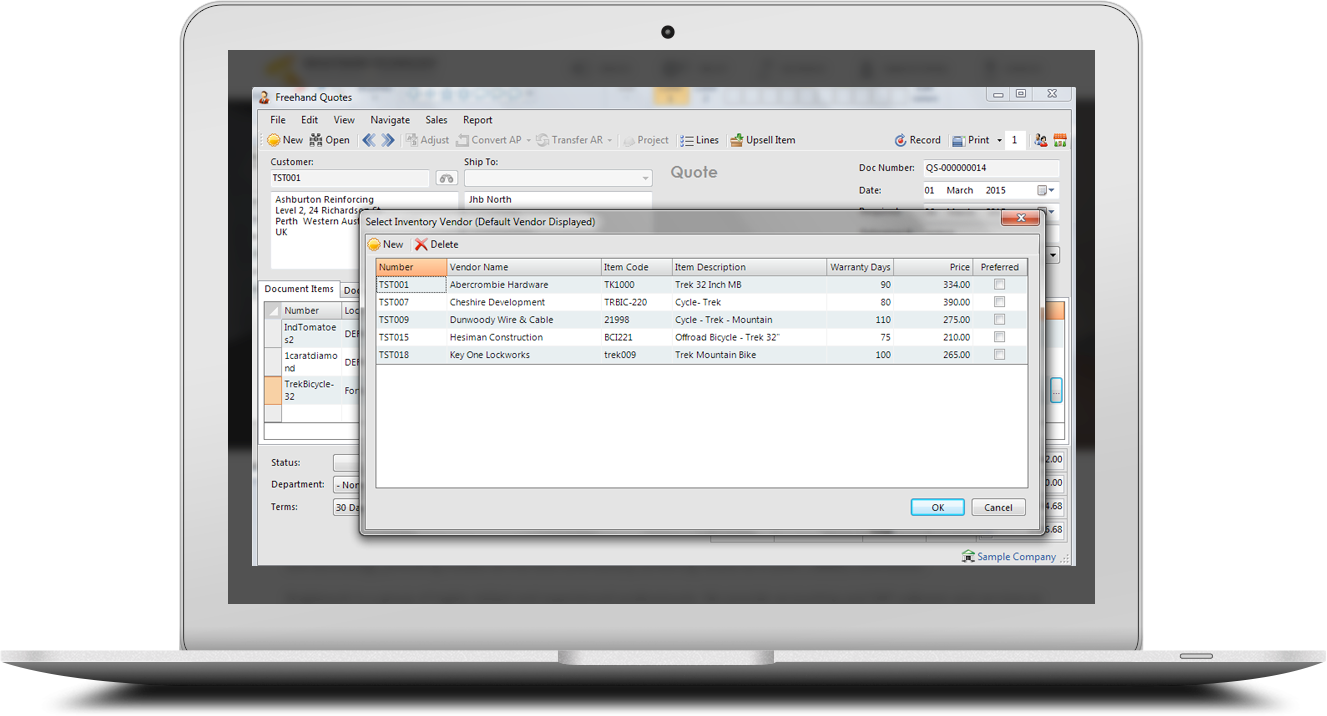Click the New icon in vendor dialog
The image size is (1327, 716).
click(374, 245)
